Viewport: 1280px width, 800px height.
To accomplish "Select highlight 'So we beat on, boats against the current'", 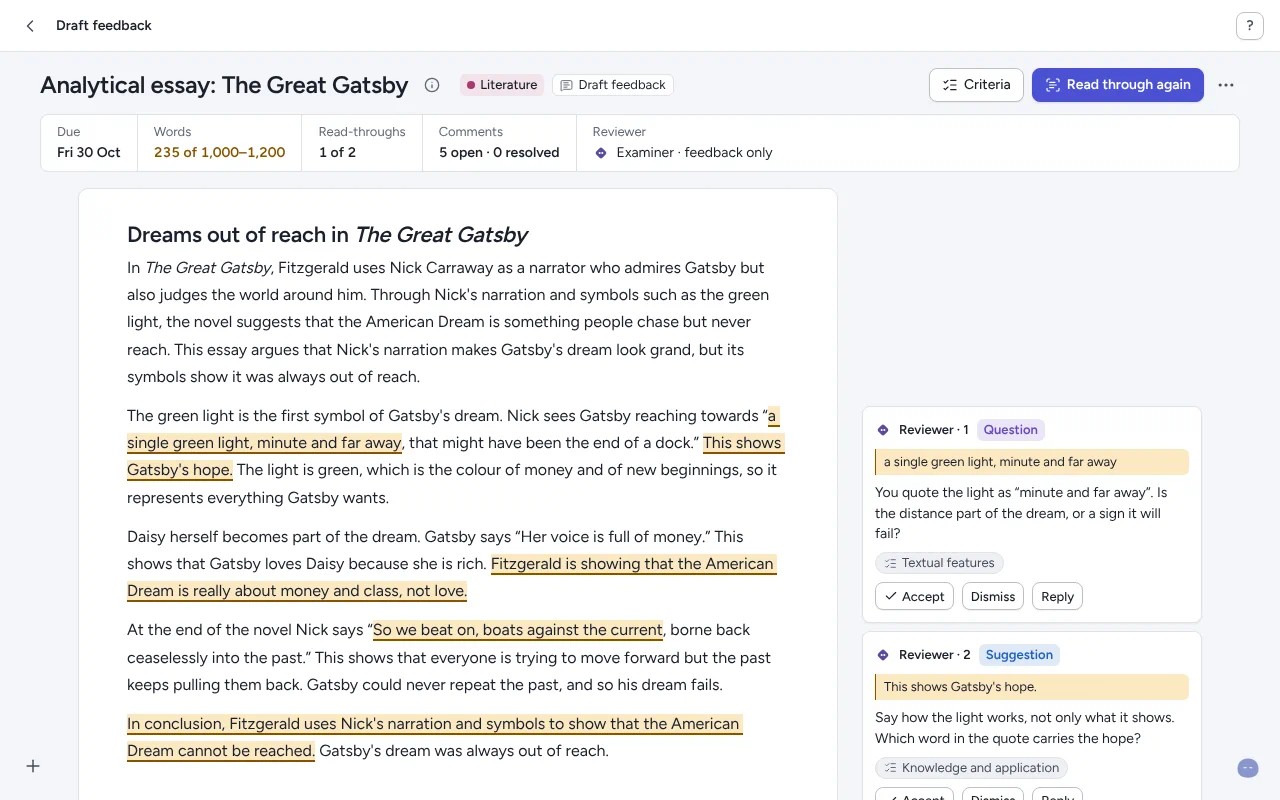I will [517, 630].
